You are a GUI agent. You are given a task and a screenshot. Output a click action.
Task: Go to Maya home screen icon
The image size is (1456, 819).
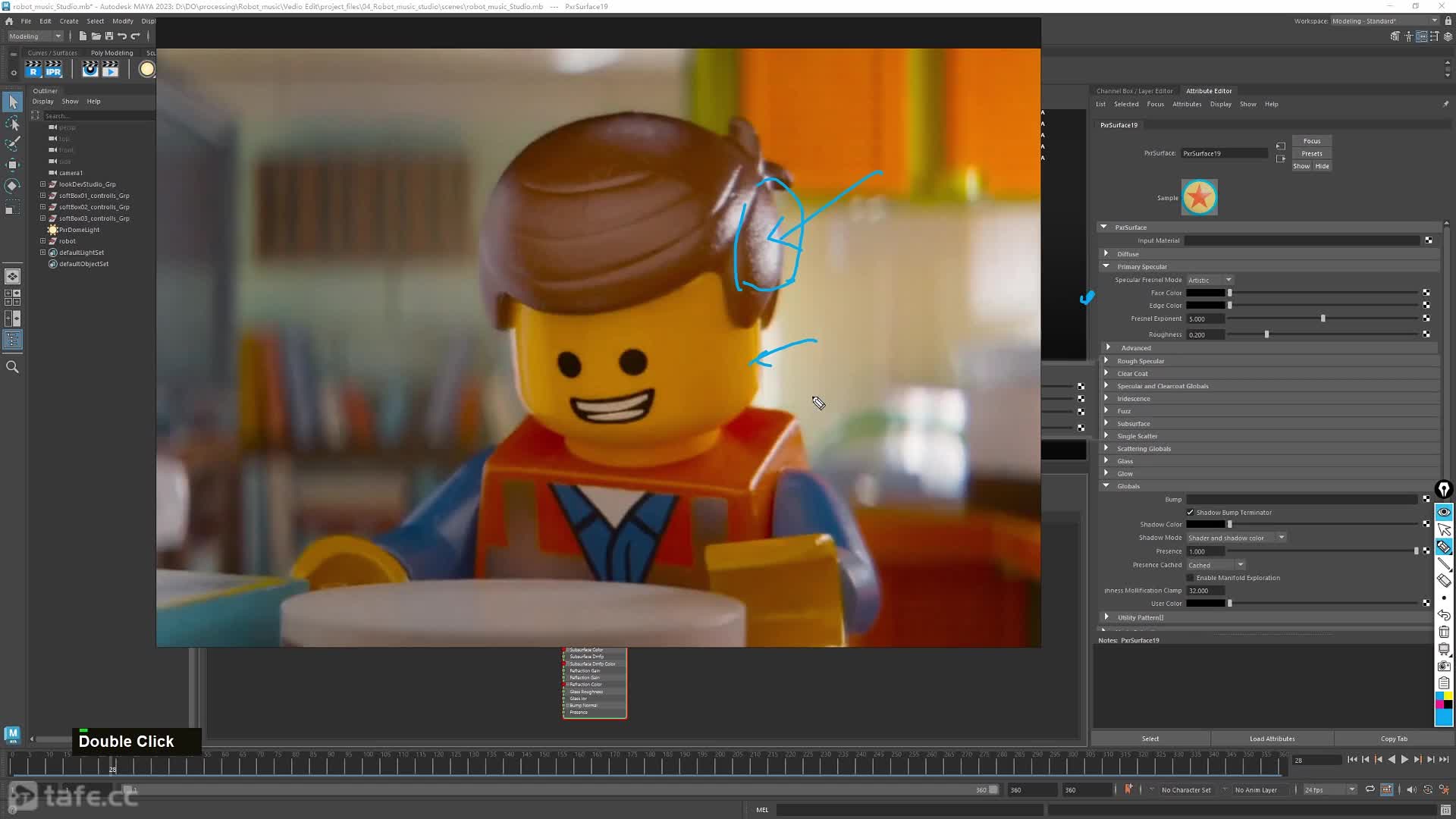9,21
